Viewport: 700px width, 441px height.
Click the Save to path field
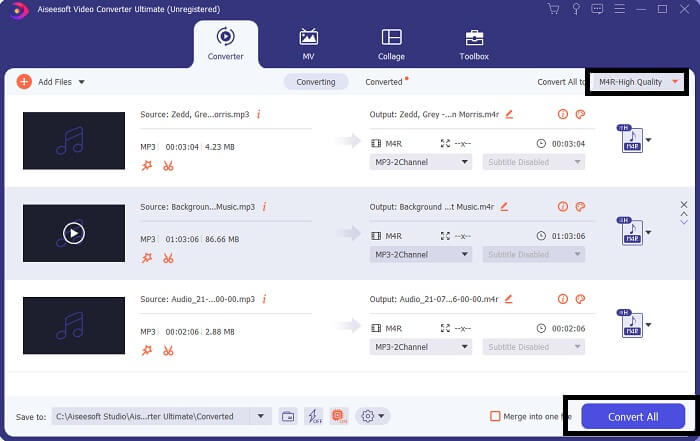153,416
